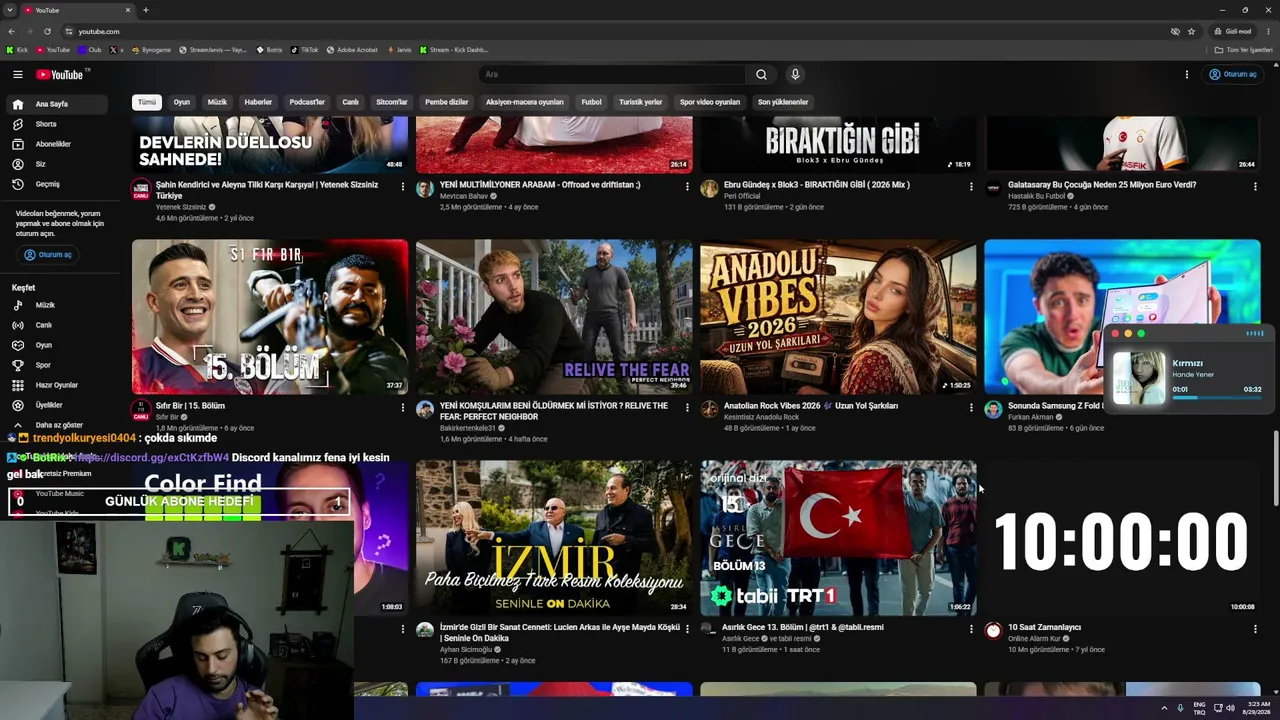Click the YouTube search input field
Screen dimensions: 1280x720
click(612, 74)
